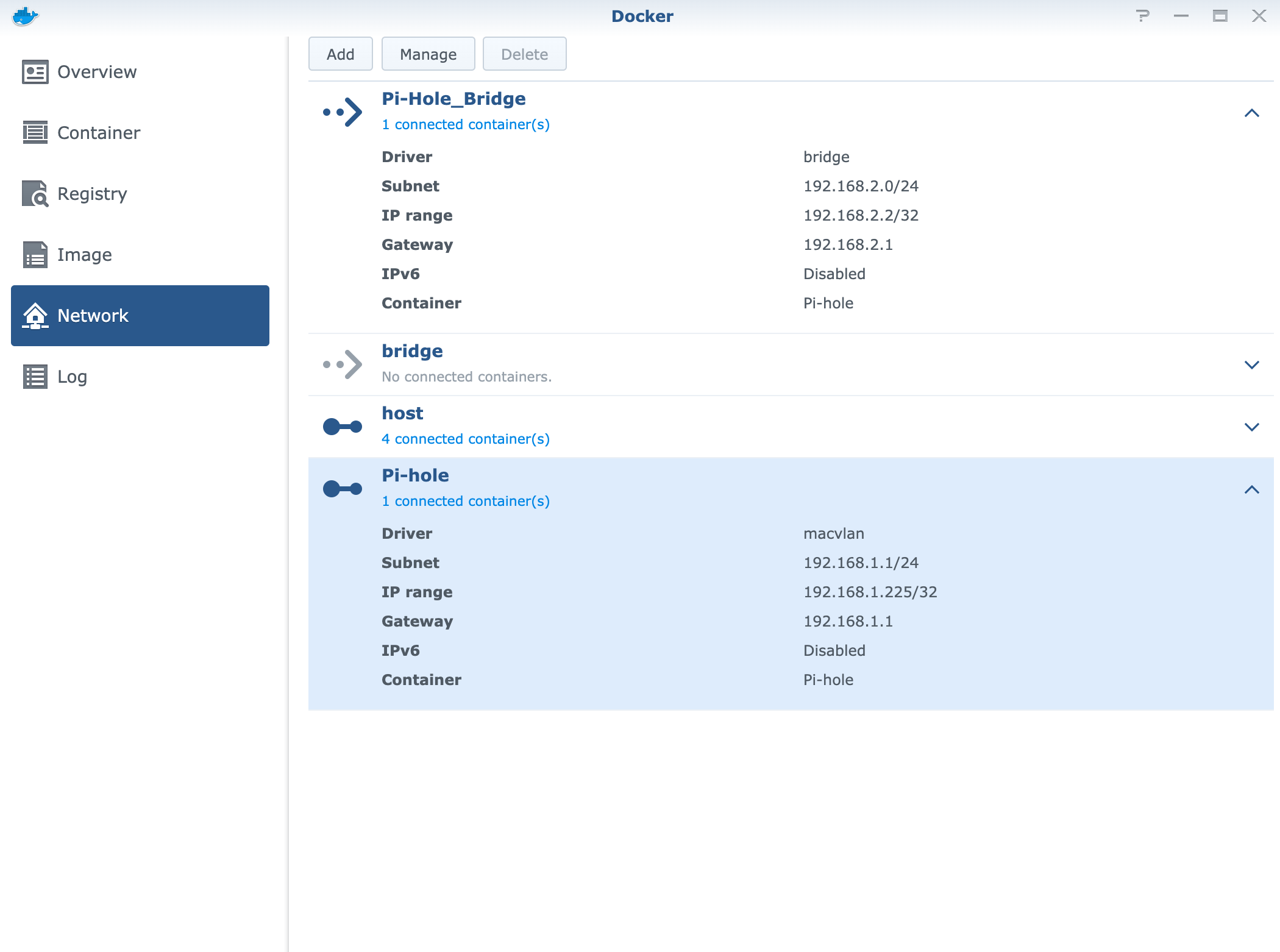Click the Add network button
Viewport: 1280px width, 952px height.
point(341,54)
